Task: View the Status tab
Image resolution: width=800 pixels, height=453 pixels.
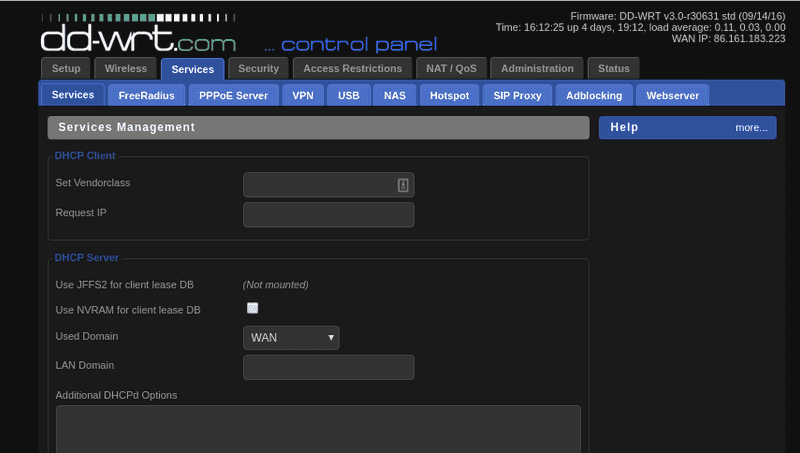Action: pyautogui.click(x=613, y=69)
